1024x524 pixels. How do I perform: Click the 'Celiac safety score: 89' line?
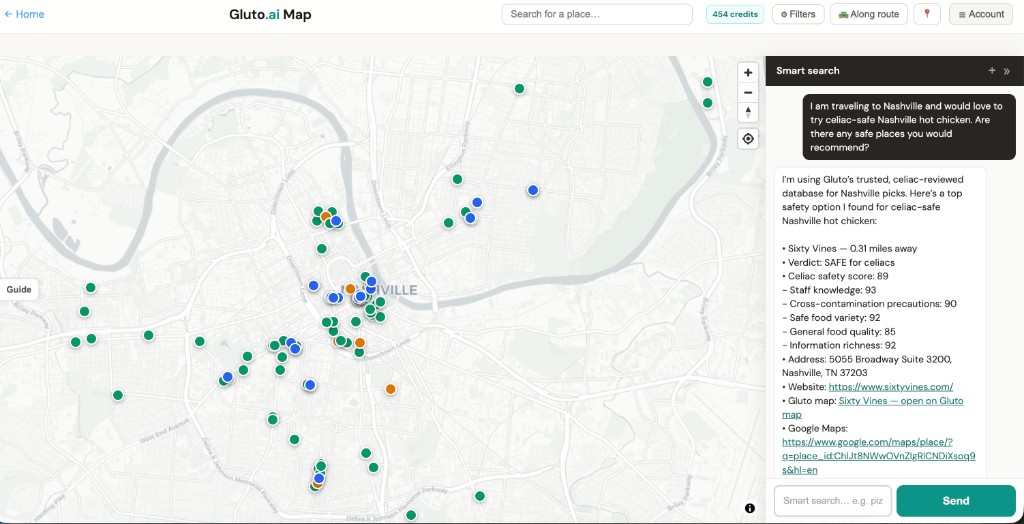835,276
